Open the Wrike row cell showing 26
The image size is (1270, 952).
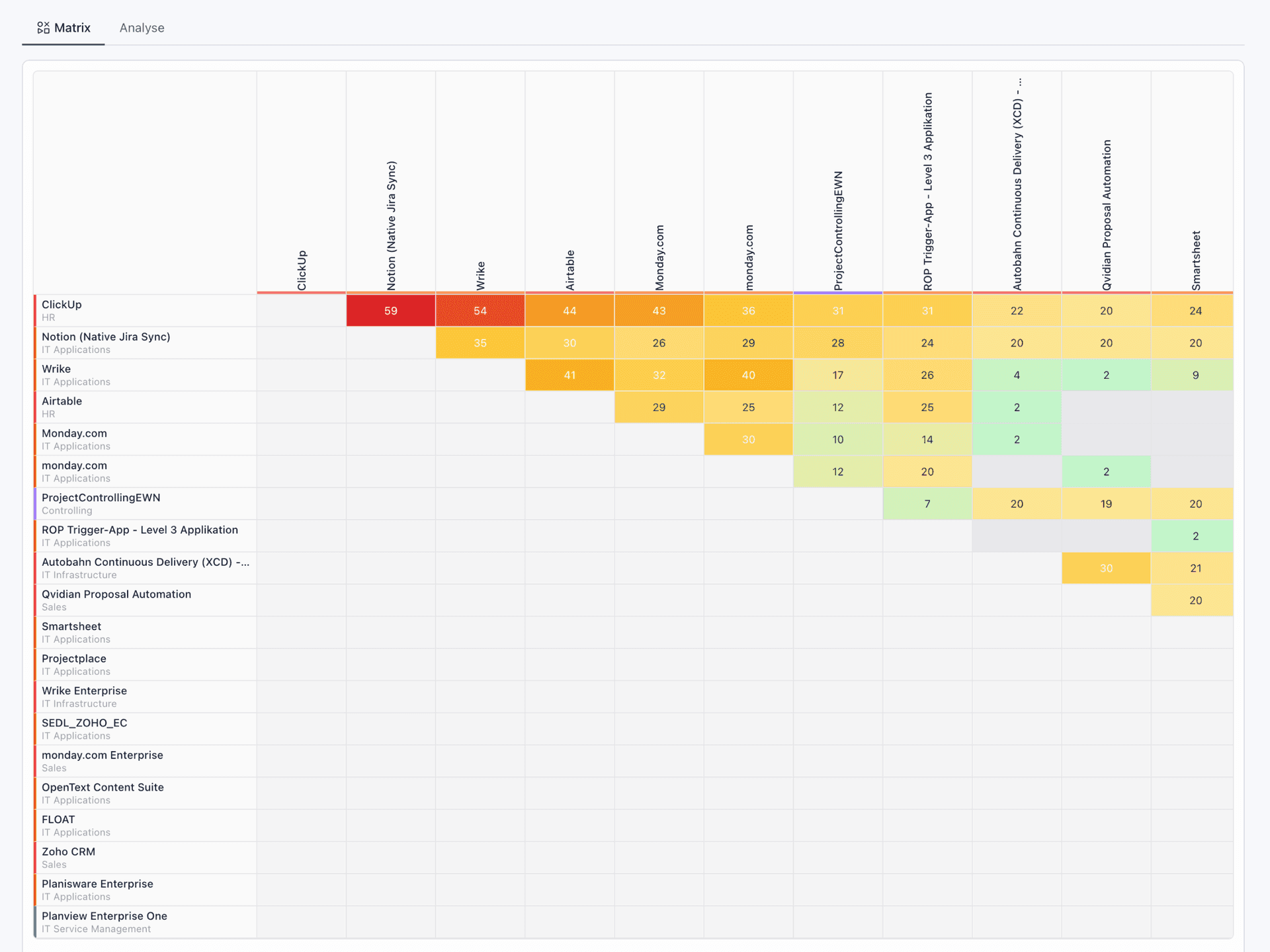(927, 376)
